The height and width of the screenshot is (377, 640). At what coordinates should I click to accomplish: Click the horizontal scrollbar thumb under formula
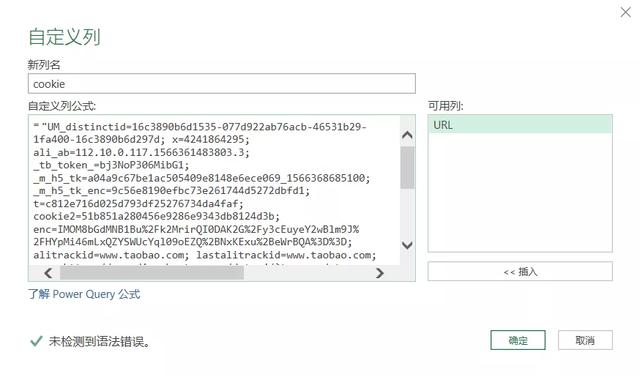tap(152, 273)
